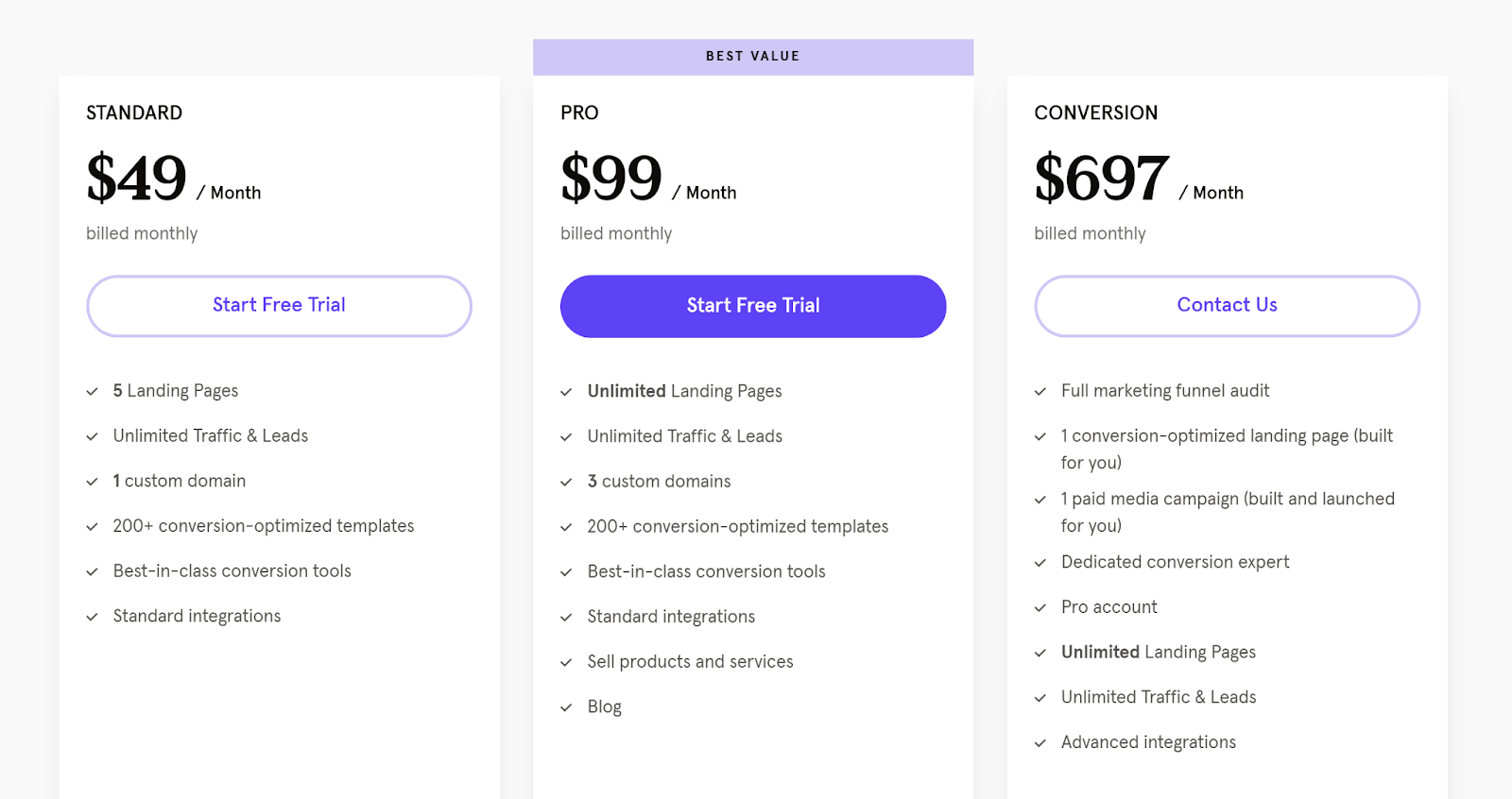Click checkmark beside 'Blog' feature
This screenshot has width=1512, height=799.
point(567,707)
